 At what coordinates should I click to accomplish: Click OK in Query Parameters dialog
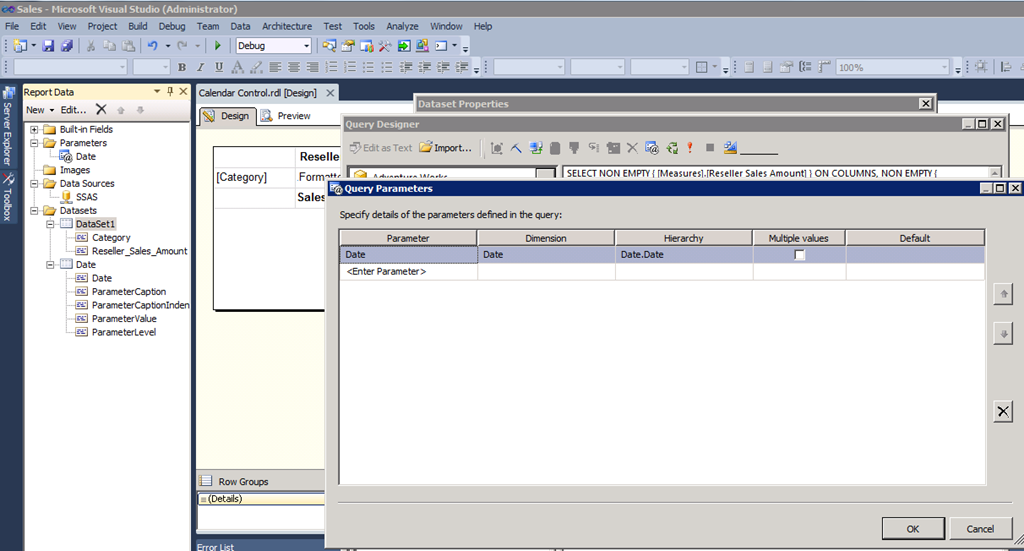[912, 528]
